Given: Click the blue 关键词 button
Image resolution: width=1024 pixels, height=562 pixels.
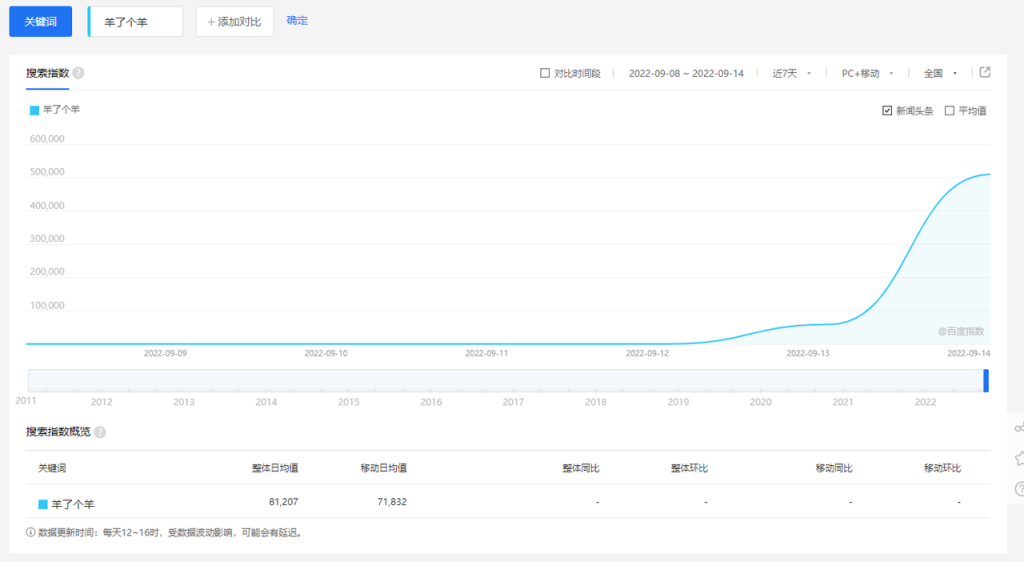Looking at the screenshot, I should [40, 22].
